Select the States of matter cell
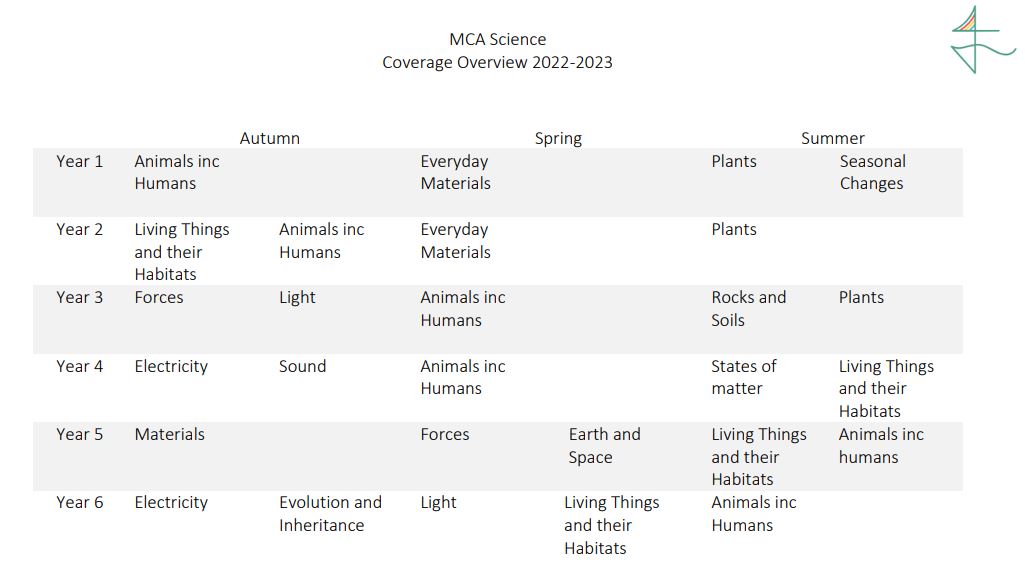Viewport: 1025px width, 567px height. [x=744, y=377]
